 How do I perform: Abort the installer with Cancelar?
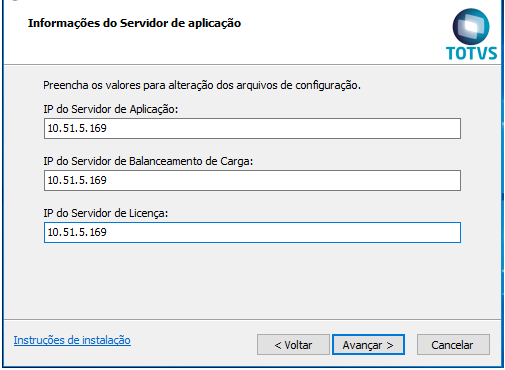453,345
